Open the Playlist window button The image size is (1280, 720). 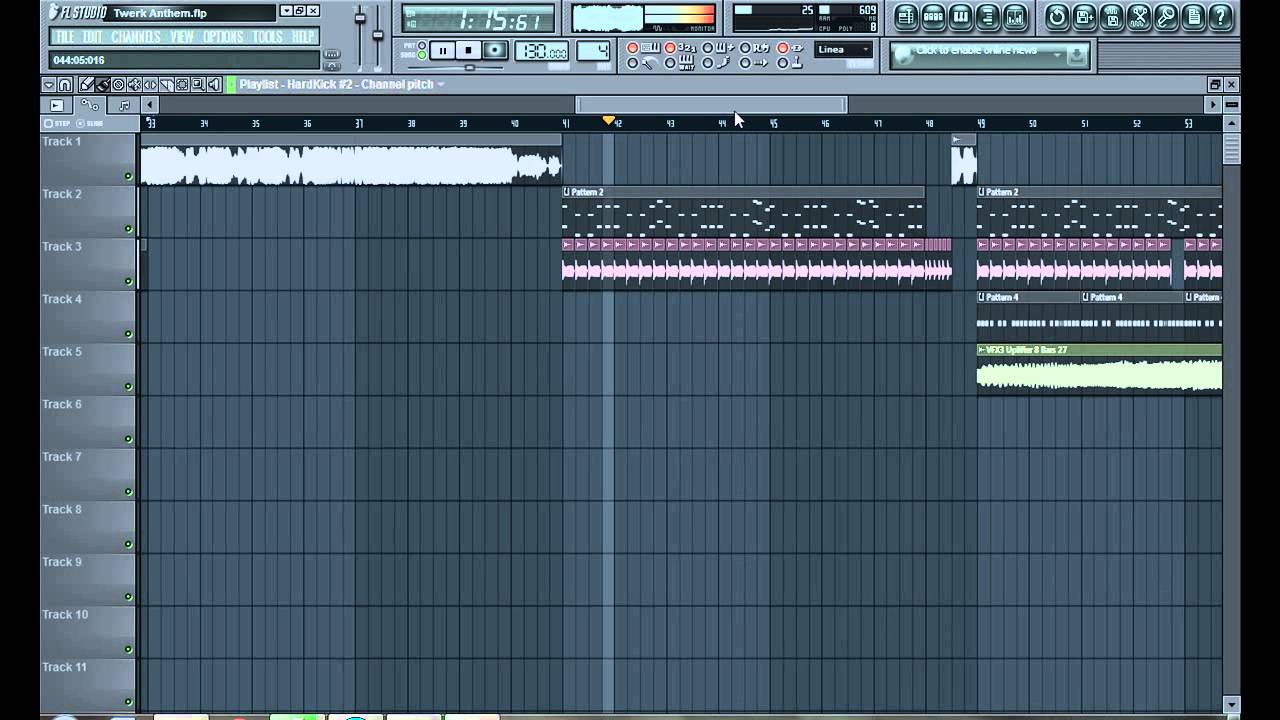pos(906,16)
